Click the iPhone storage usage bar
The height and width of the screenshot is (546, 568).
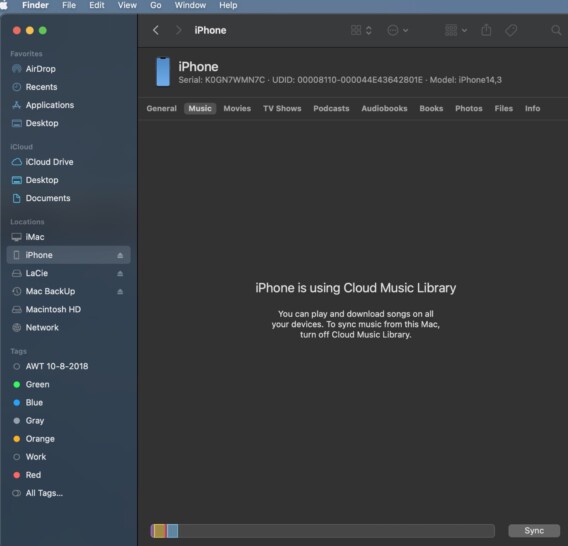coord(322,530)
